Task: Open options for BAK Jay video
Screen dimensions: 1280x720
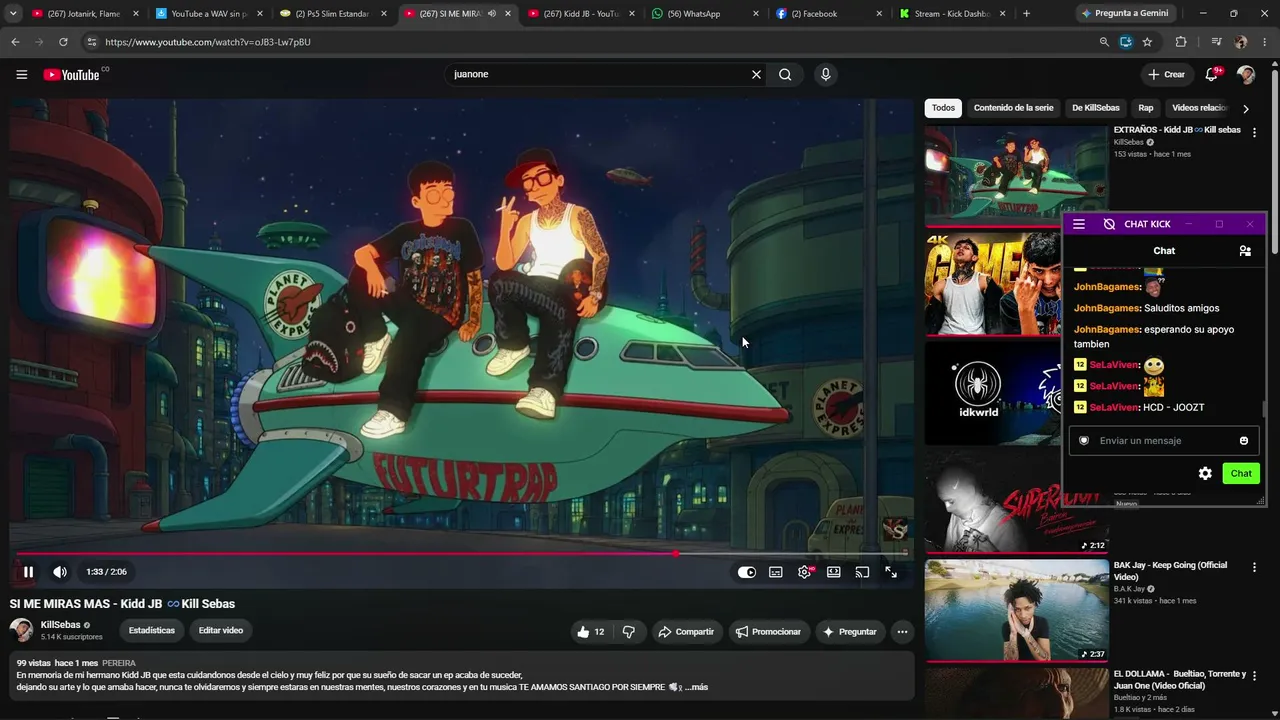Action: tap(1254, 567)
